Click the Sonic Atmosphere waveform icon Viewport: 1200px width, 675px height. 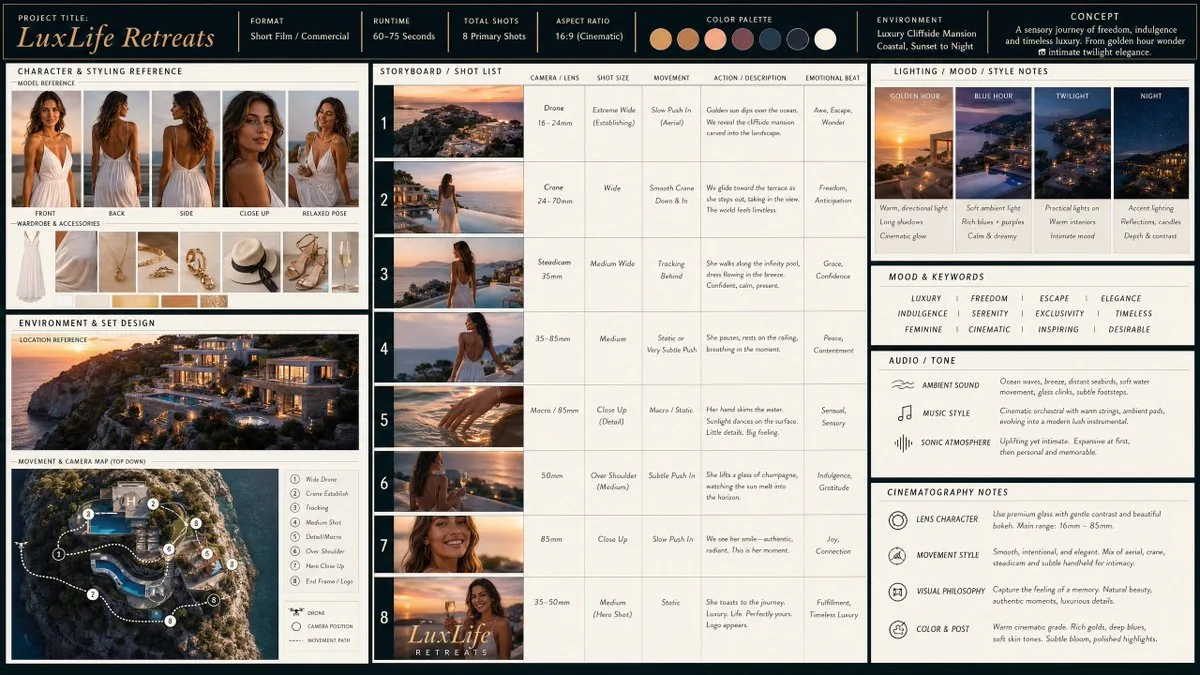[903, 443]
